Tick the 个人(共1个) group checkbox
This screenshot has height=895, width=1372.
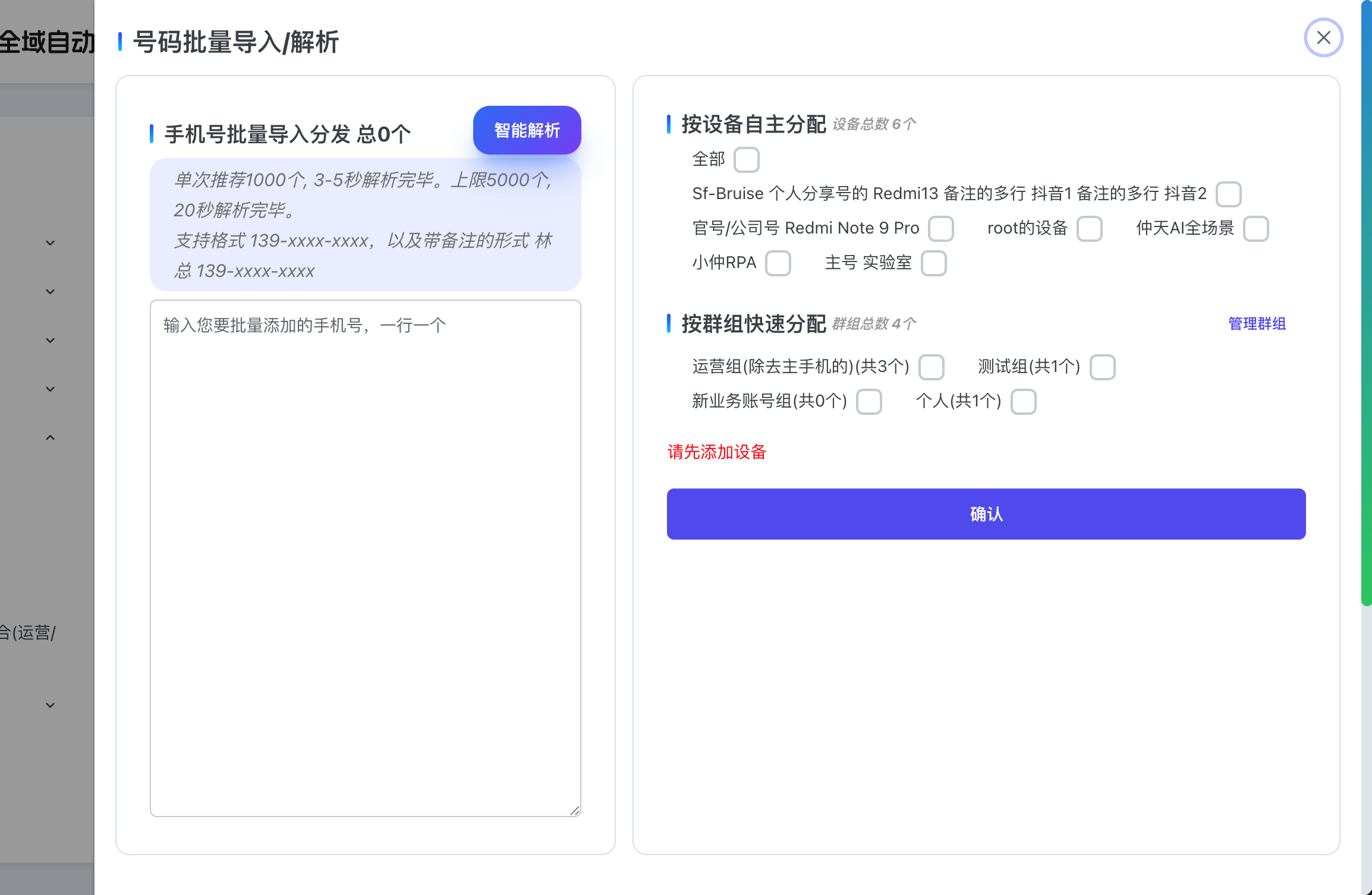pos(1023,402)
